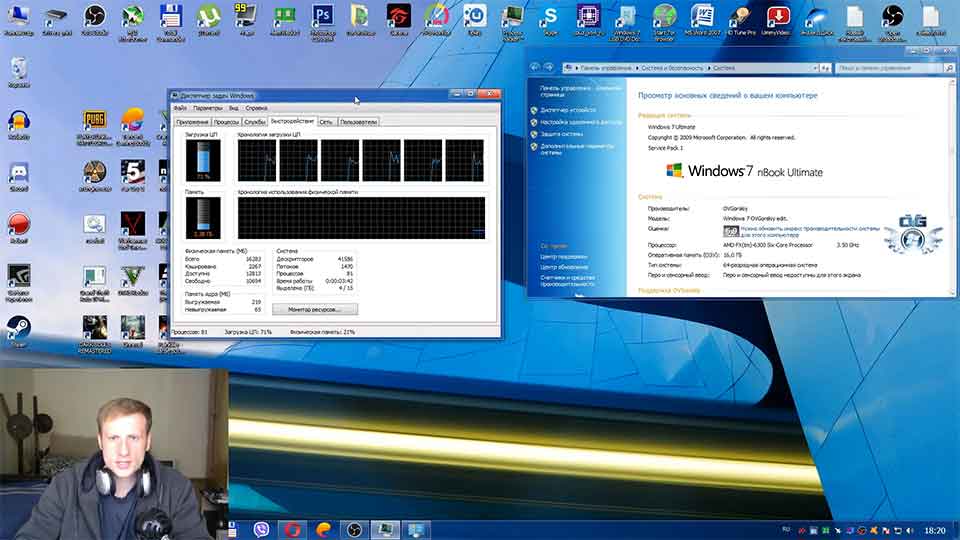Screen dimensions: 960x540
Task: Click the Control Panel search field
Action: click(x=890, y=68)
